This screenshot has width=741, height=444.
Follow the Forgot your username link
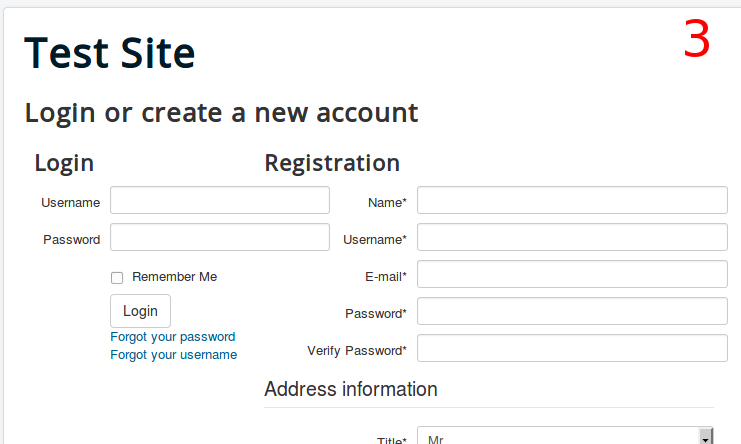pos(174,355)
